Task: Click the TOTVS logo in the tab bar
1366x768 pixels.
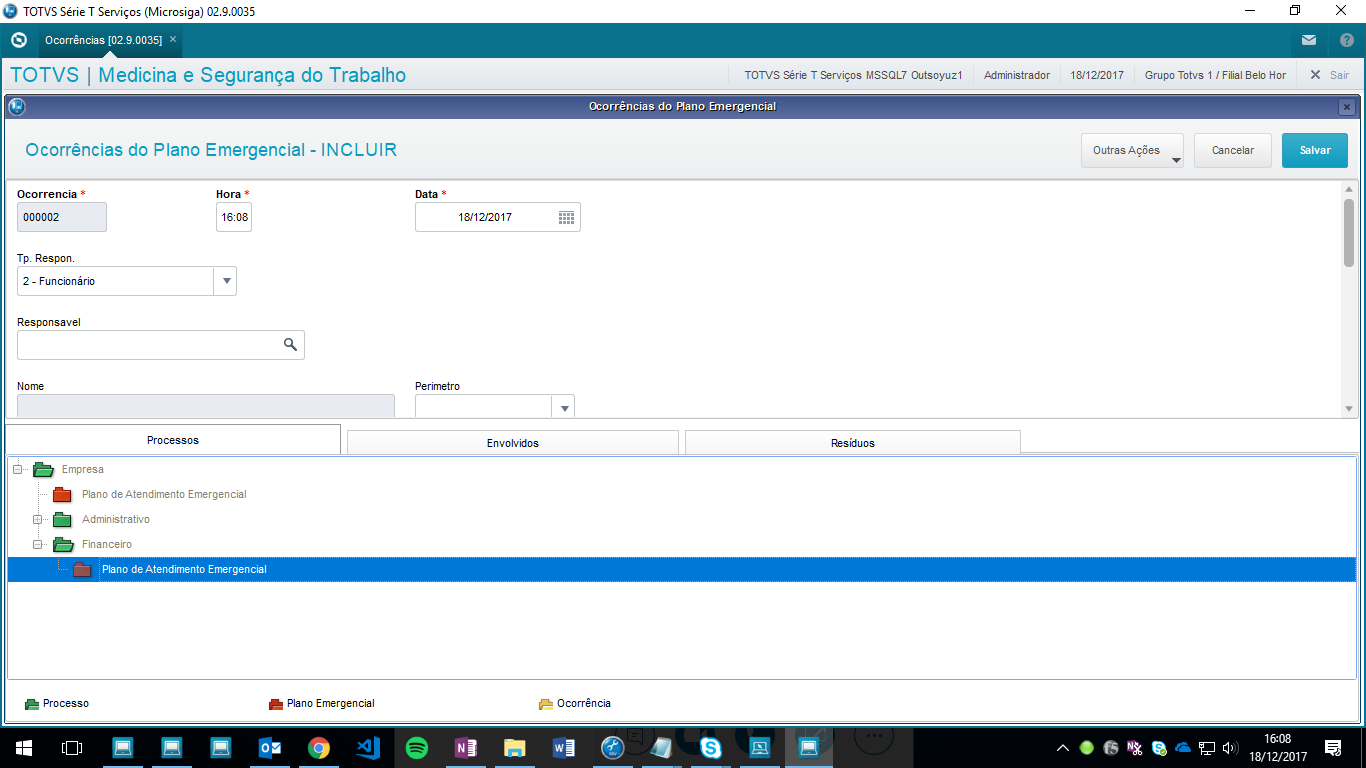Action: click(18, 40)
